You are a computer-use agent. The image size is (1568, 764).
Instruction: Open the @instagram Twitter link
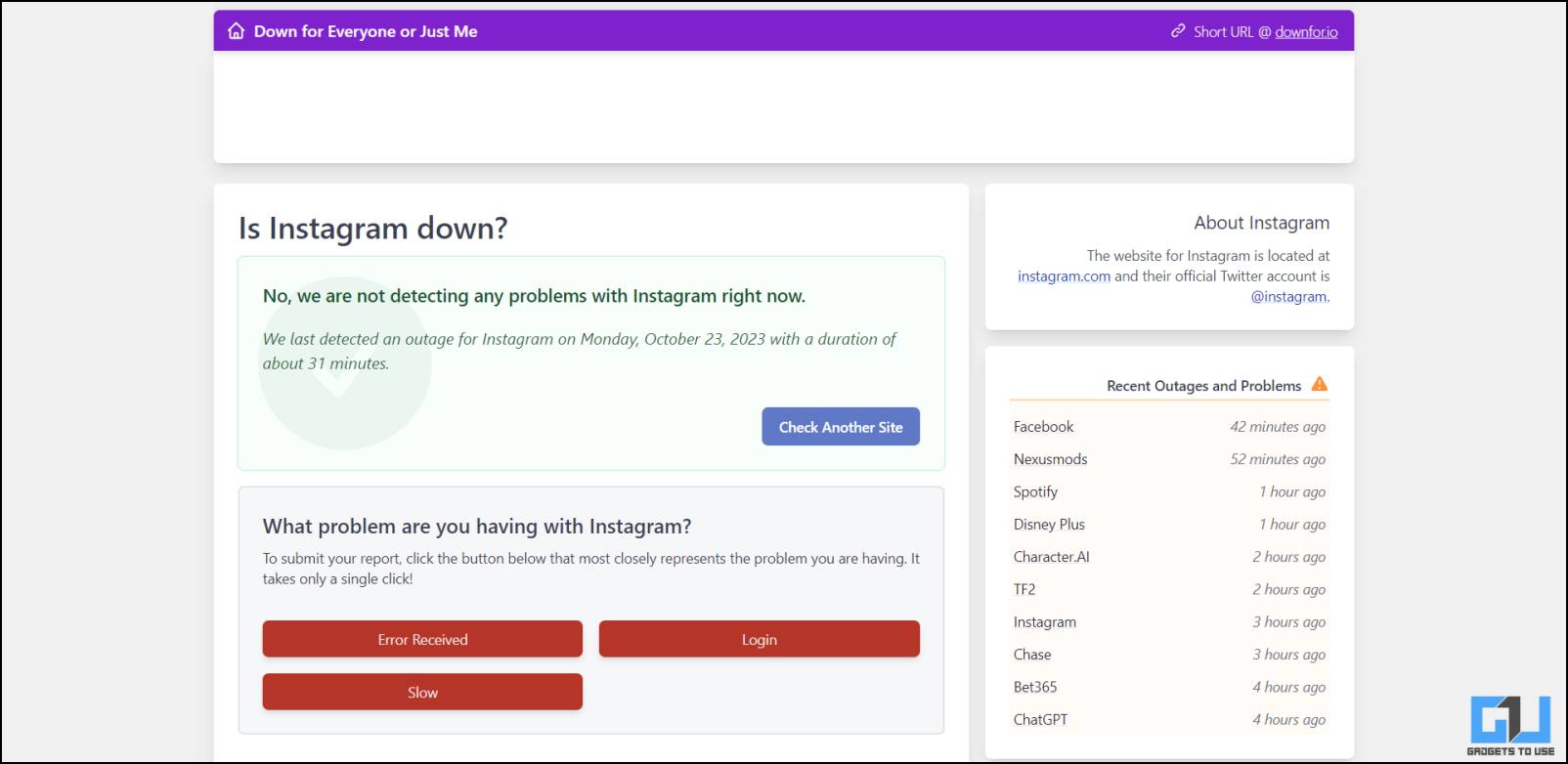coord(1289,297)
